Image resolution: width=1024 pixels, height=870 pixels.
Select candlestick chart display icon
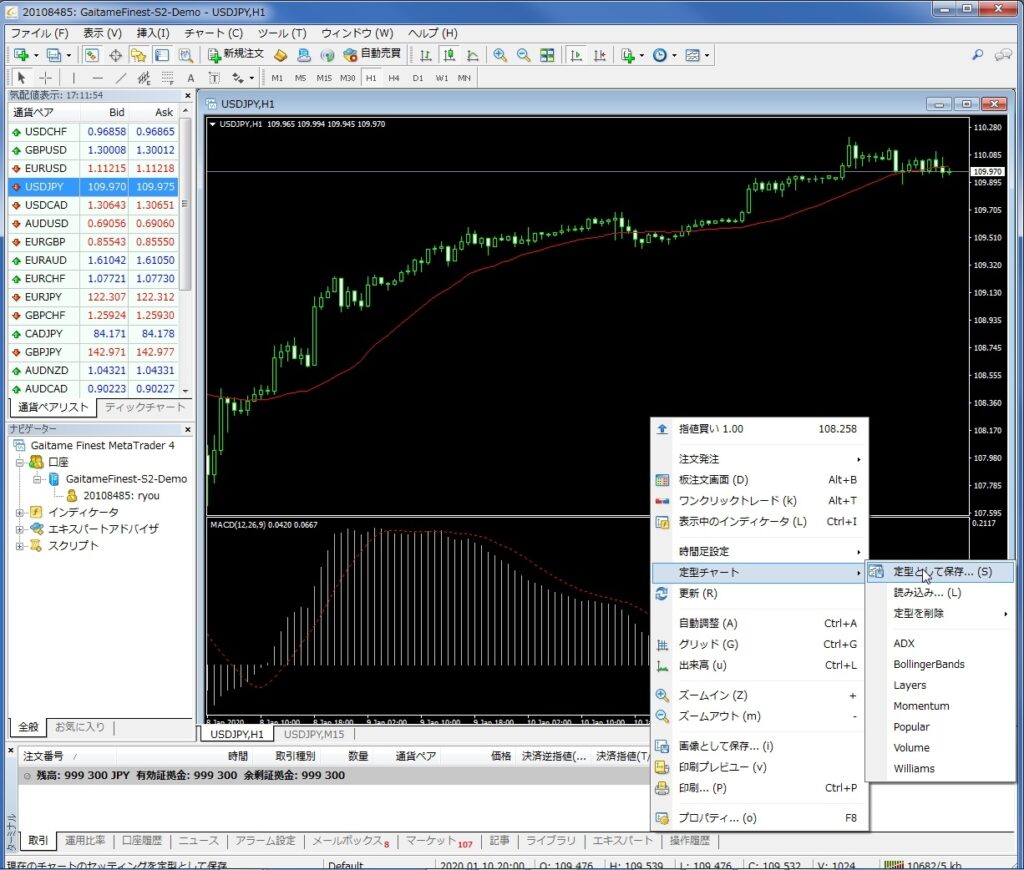pos(449,55)
